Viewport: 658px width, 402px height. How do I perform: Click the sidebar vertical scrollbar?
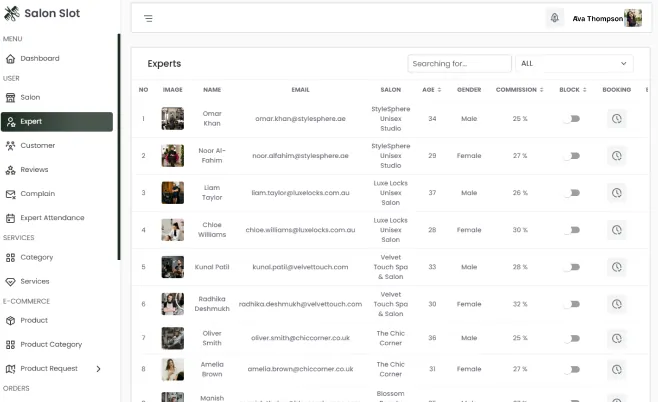(x=119, y=147)
